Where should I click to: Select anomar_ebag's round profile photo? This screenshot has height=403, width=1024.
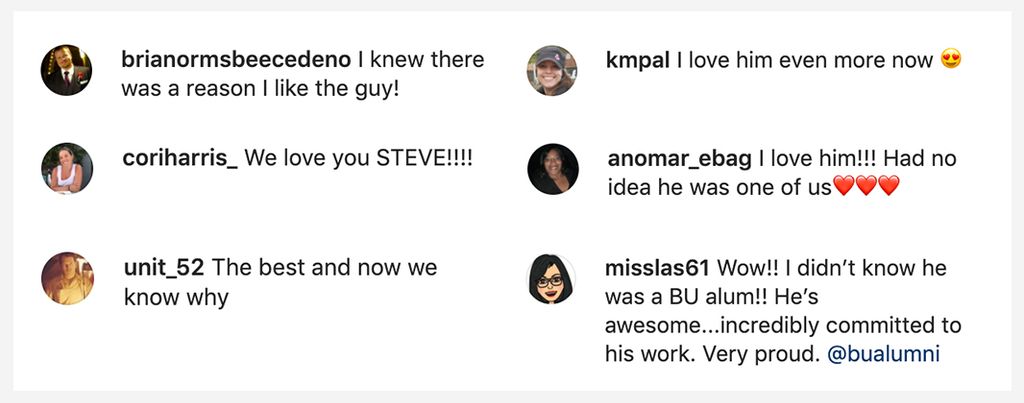pos(553,169)
